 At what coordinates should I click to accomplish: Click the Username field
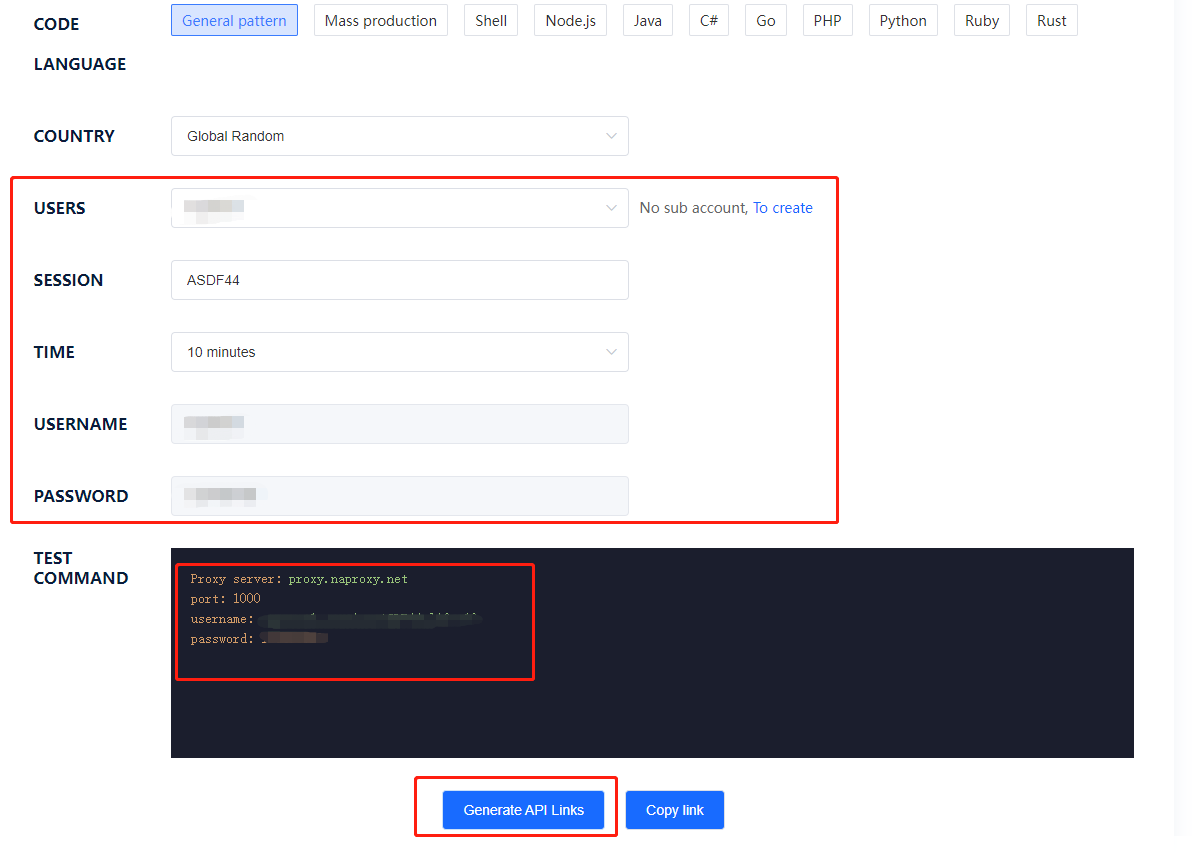(x=399, y=424)
